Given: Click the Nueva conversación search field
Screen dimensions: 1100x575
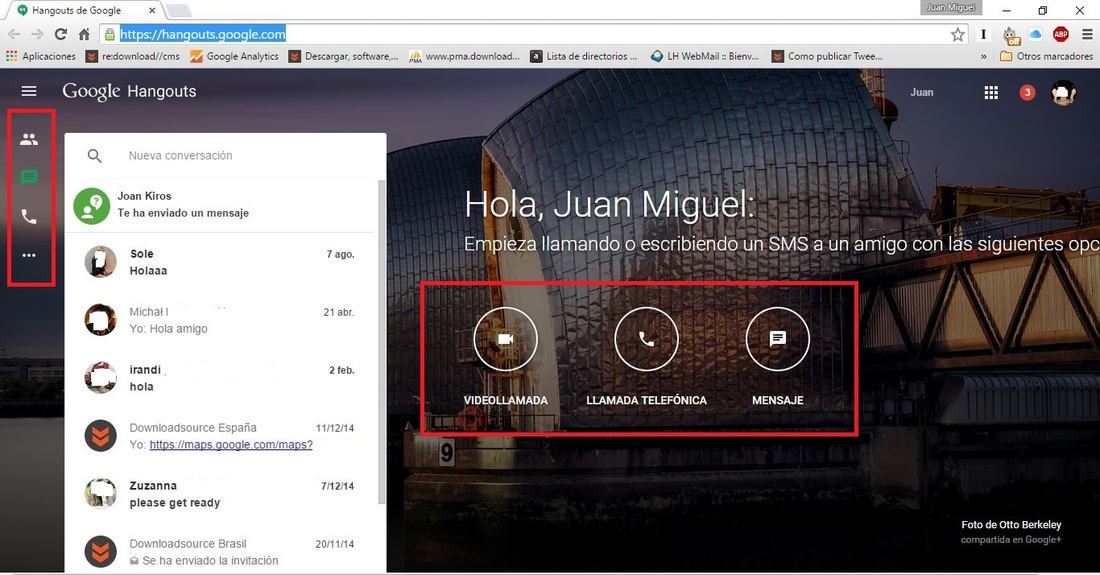Looking at the screenshot, I should tap(224, 156).
